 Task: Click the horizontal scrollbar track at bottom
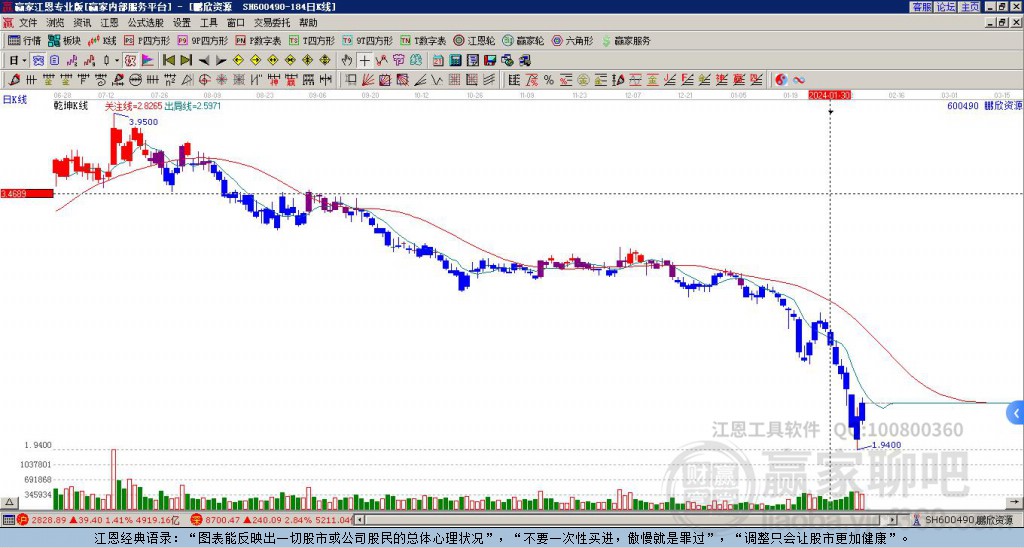click(x=627, y=520)
